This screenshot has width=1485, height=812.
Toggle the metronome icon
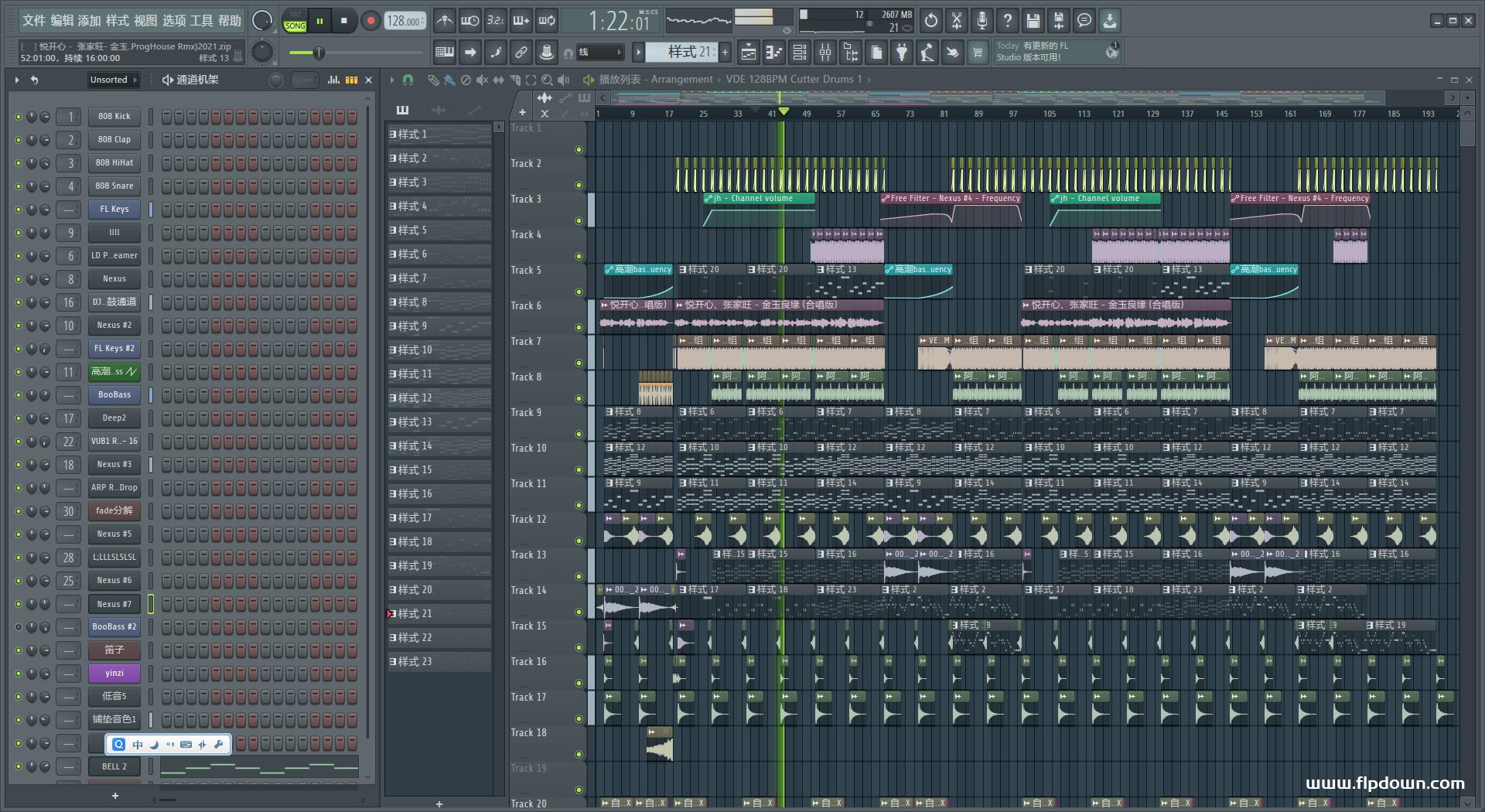pos(444,21)
